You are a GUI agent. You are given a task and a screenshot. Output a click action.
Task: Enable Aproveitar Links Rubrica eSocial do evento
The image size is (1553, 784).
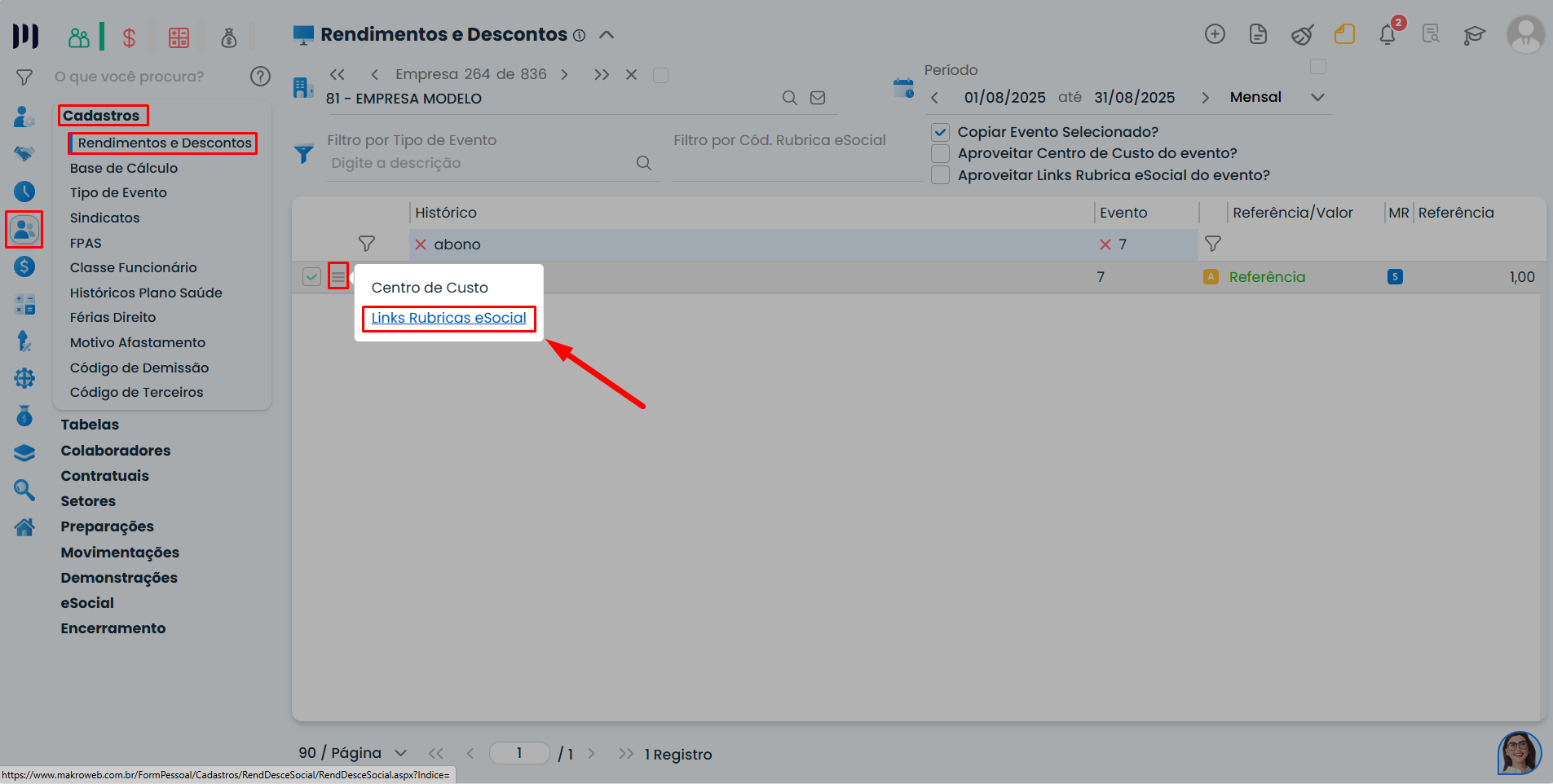point(941,175)
